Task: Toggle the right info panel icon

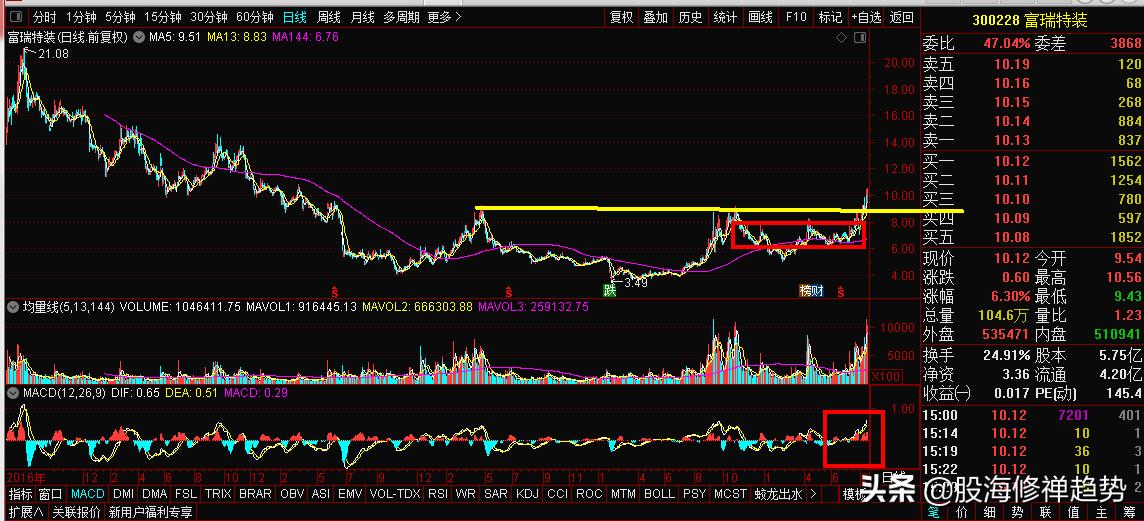Action: coord(861,37)
